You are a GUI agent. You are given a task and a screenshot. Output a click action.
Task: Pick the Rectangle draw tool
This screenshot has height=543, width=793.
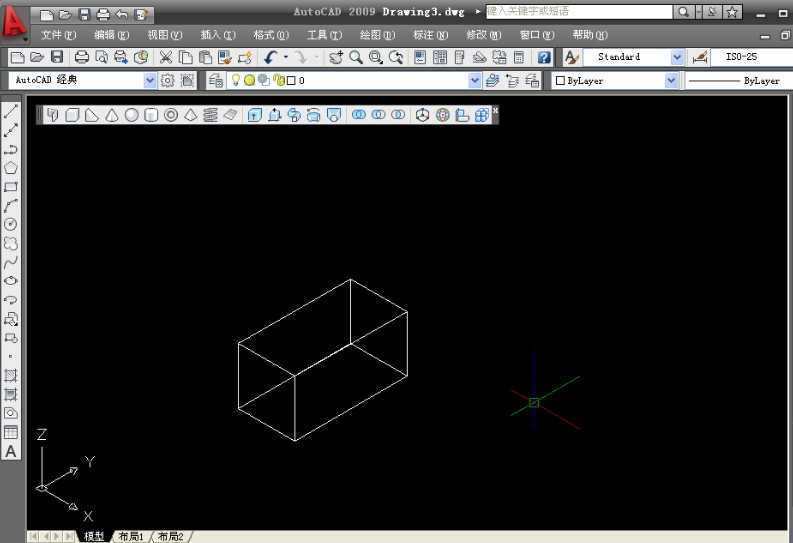click(x=11, y=187)
